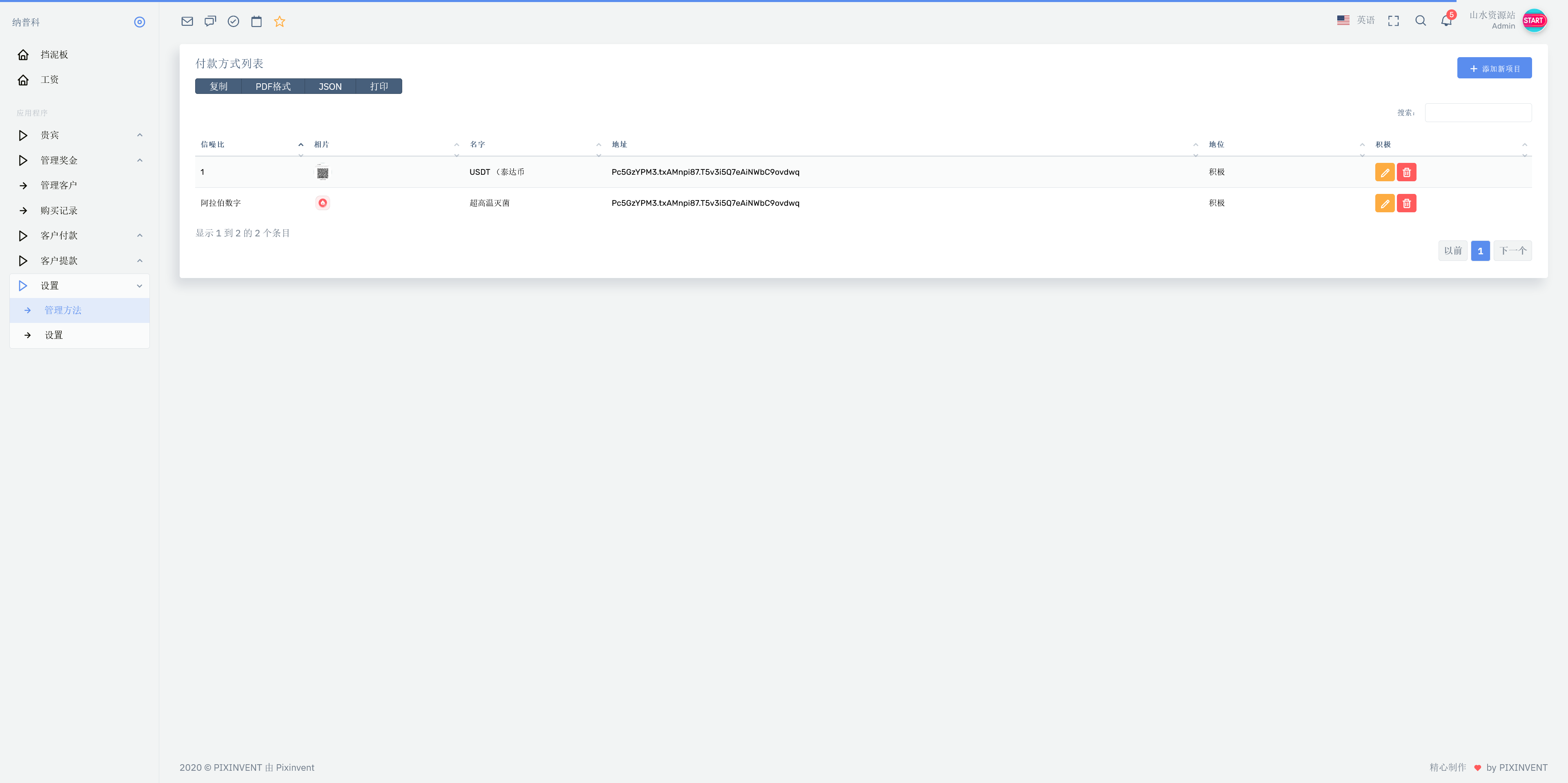Toggle the sidebar pin circle icon
This screenshot has width=1568, height=783.
(139, 22)
